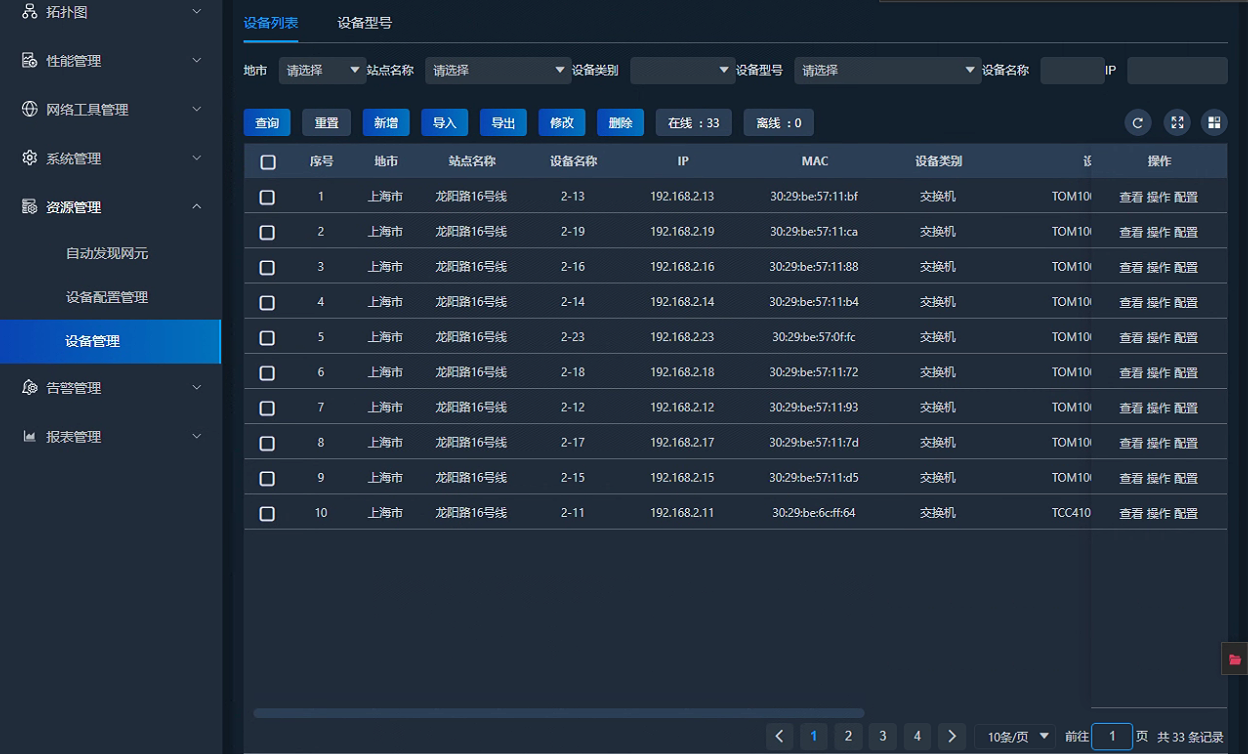This screenshot has width=1248, height=754.
Task: Click 查看 for device 2-13 row
Action: 1131,197
